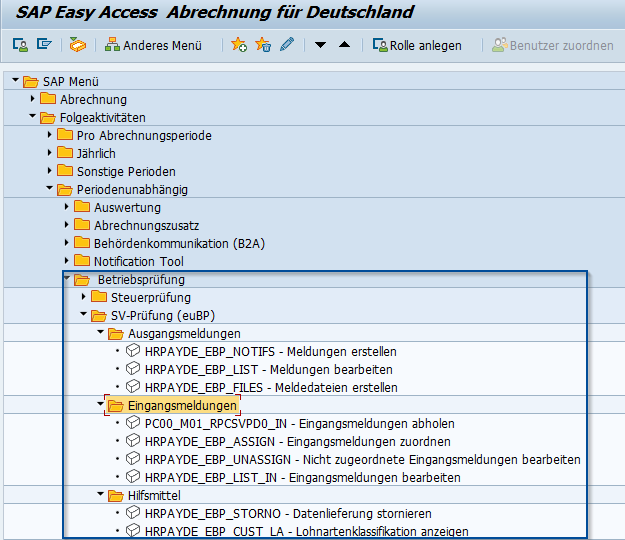625x540 pixels.
Task: Add to favorites star icon
Action: click(239, 45)
